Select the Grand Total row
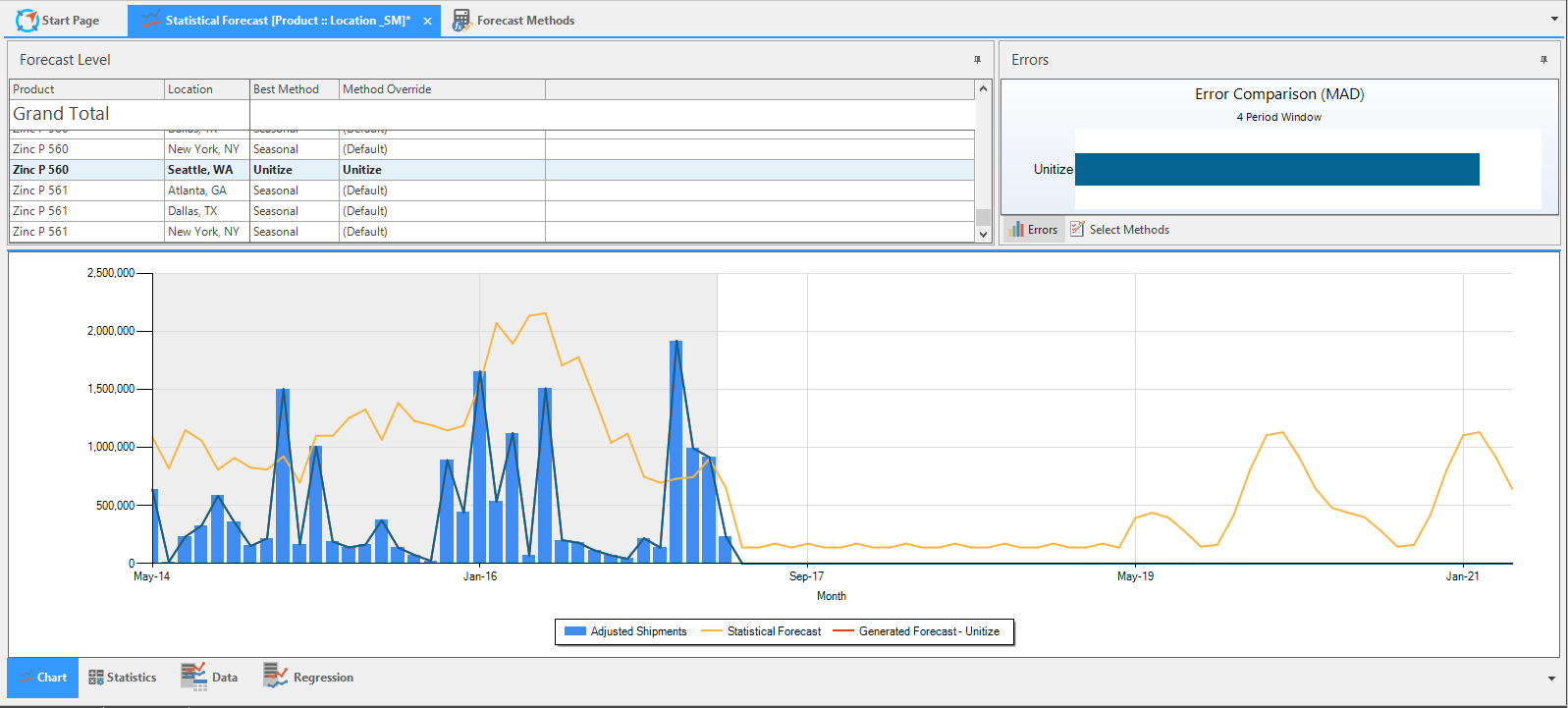The image size is (1568, 708). [x=492, y=114]
